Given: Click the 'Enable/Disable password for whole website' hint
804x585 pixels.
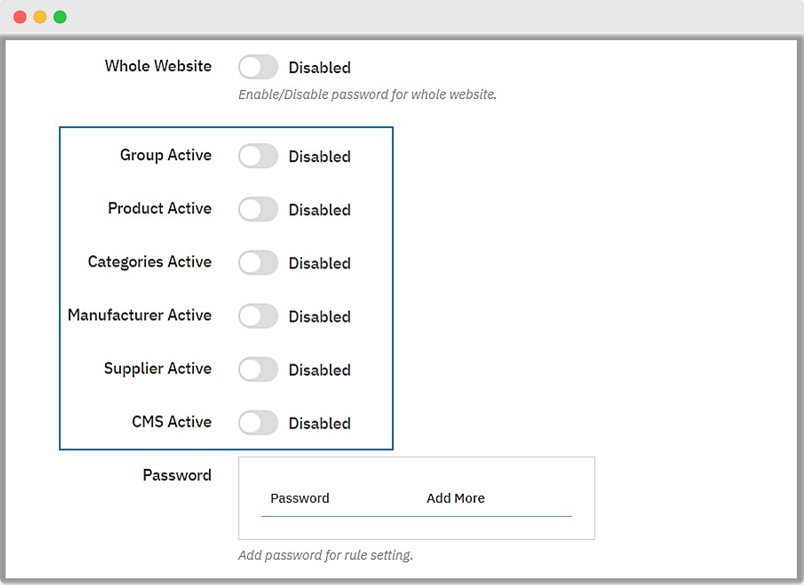Looking at the screenshot, I should click(x=367, y=95).
